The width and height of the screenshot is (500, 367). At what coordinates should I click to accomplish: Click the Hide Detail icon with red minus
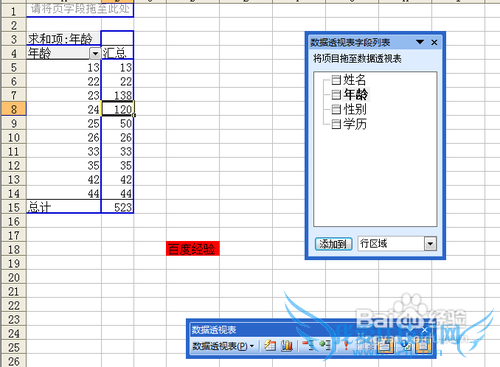pos(307,346)
